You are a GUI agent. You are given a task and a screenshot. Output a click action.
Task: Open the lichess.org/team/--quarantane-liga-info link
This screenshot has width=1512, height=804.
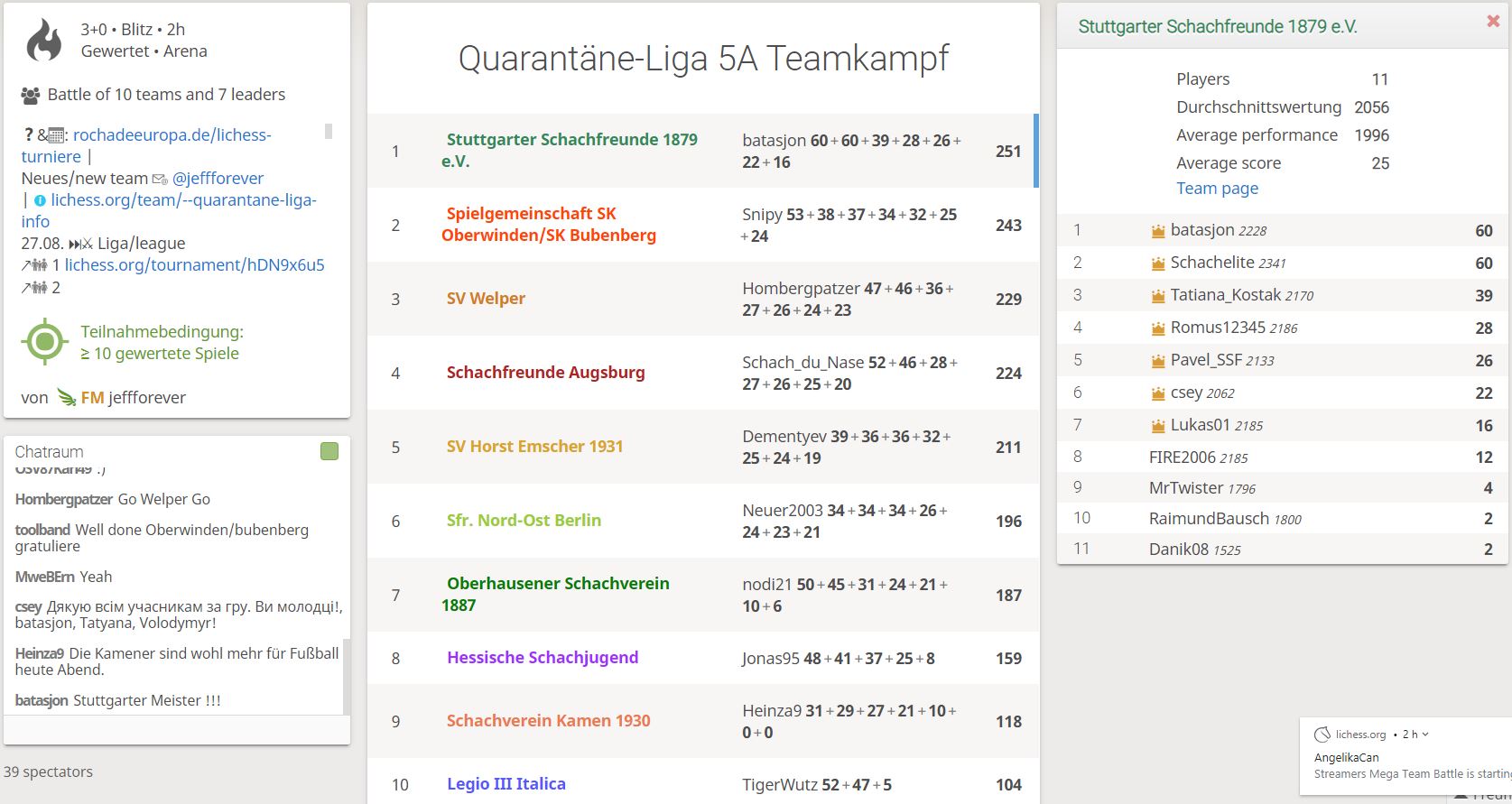(x=169, y=210)
